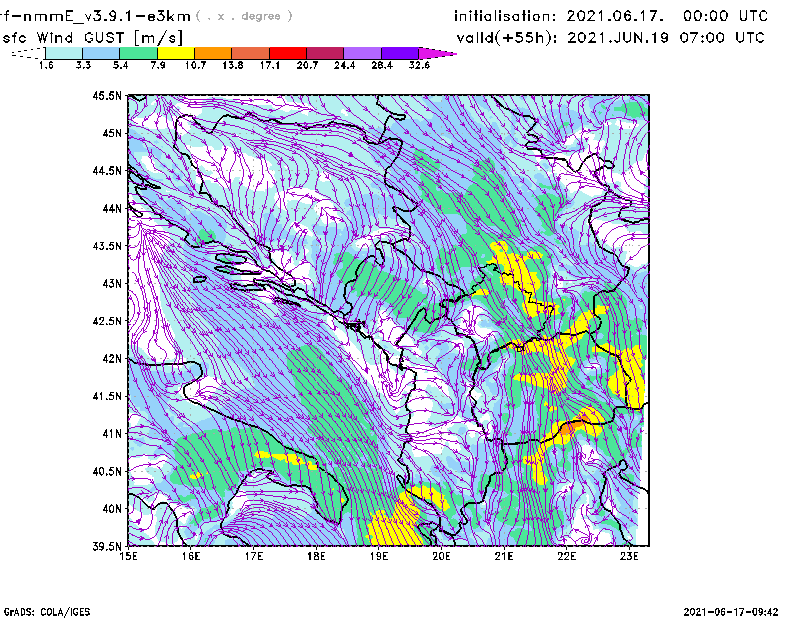The height and width of the screenshot is (618, 800).
Task: Click the light purple swatch after 24.4
Action: point(362,53)
